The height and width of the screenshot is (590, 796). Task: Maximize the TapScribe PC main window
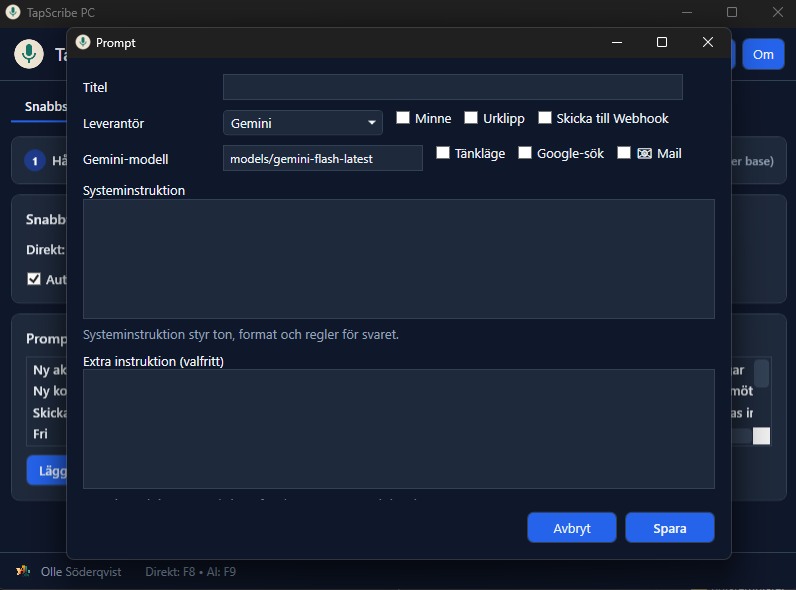pyautogui.click(x=732, y=12)
